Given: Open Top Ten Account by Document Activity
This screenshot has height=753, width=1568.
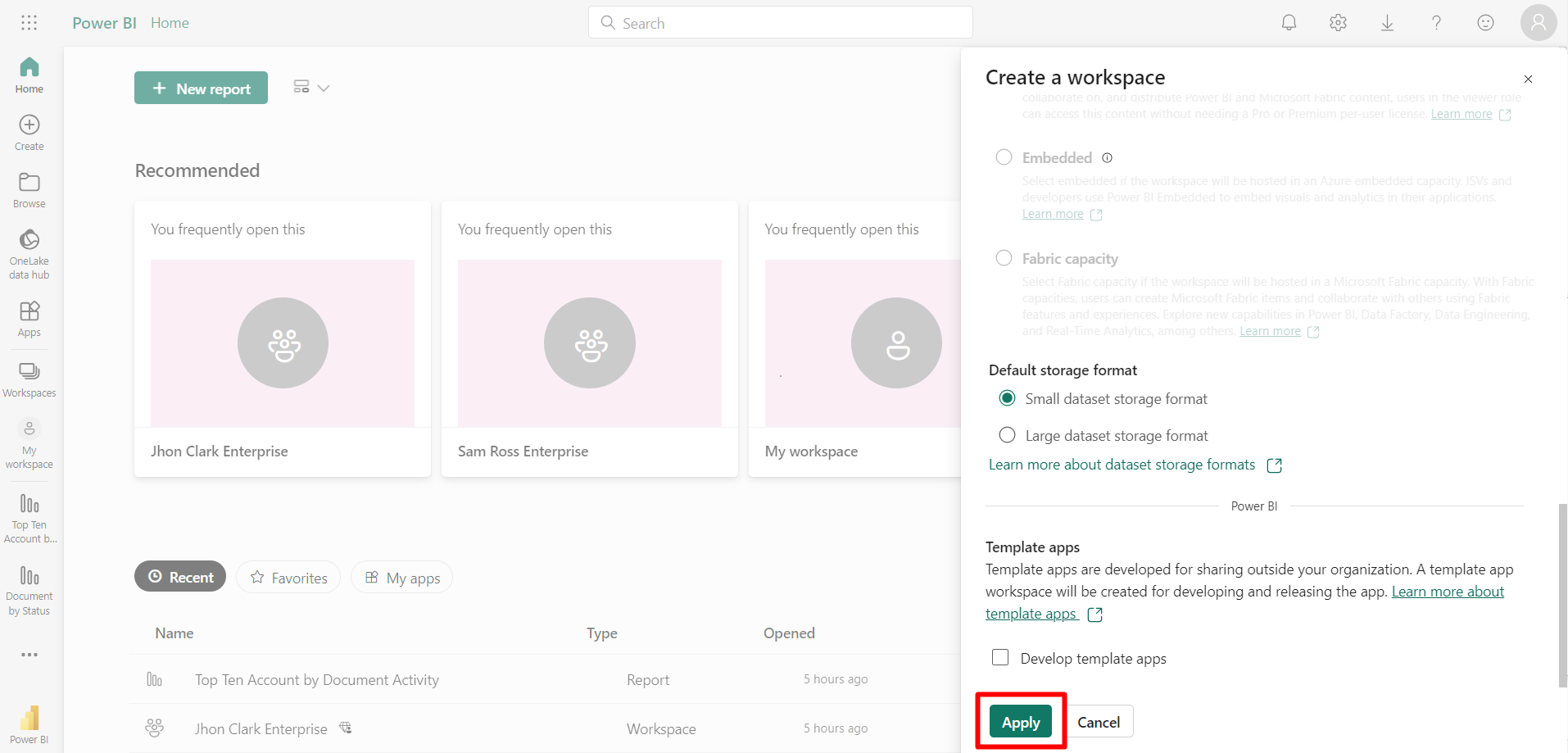Looking at the screenshot, I should click(x=317, y=679).
